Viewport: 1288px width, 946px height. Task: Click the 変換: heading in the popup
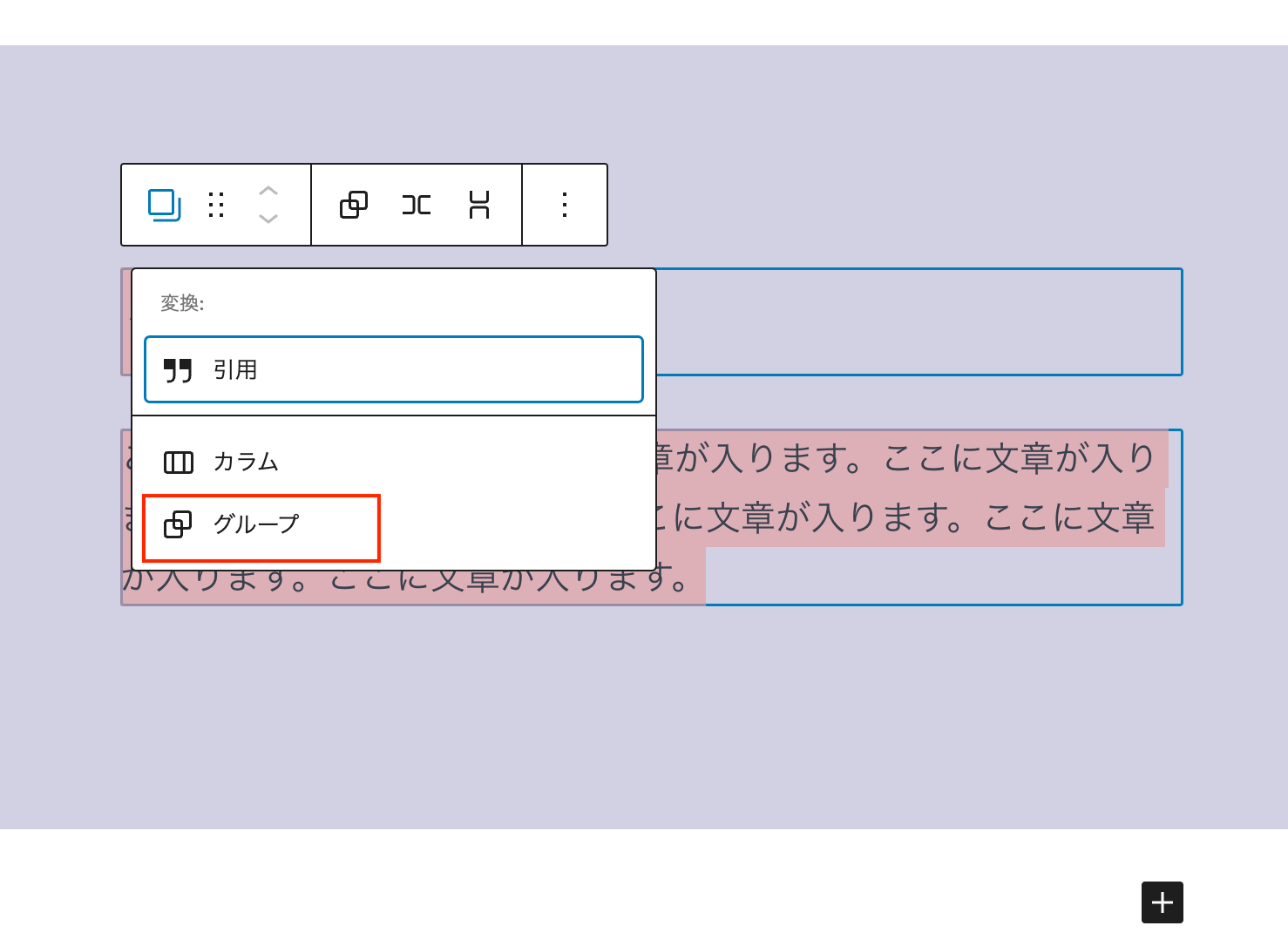(182, 303)
